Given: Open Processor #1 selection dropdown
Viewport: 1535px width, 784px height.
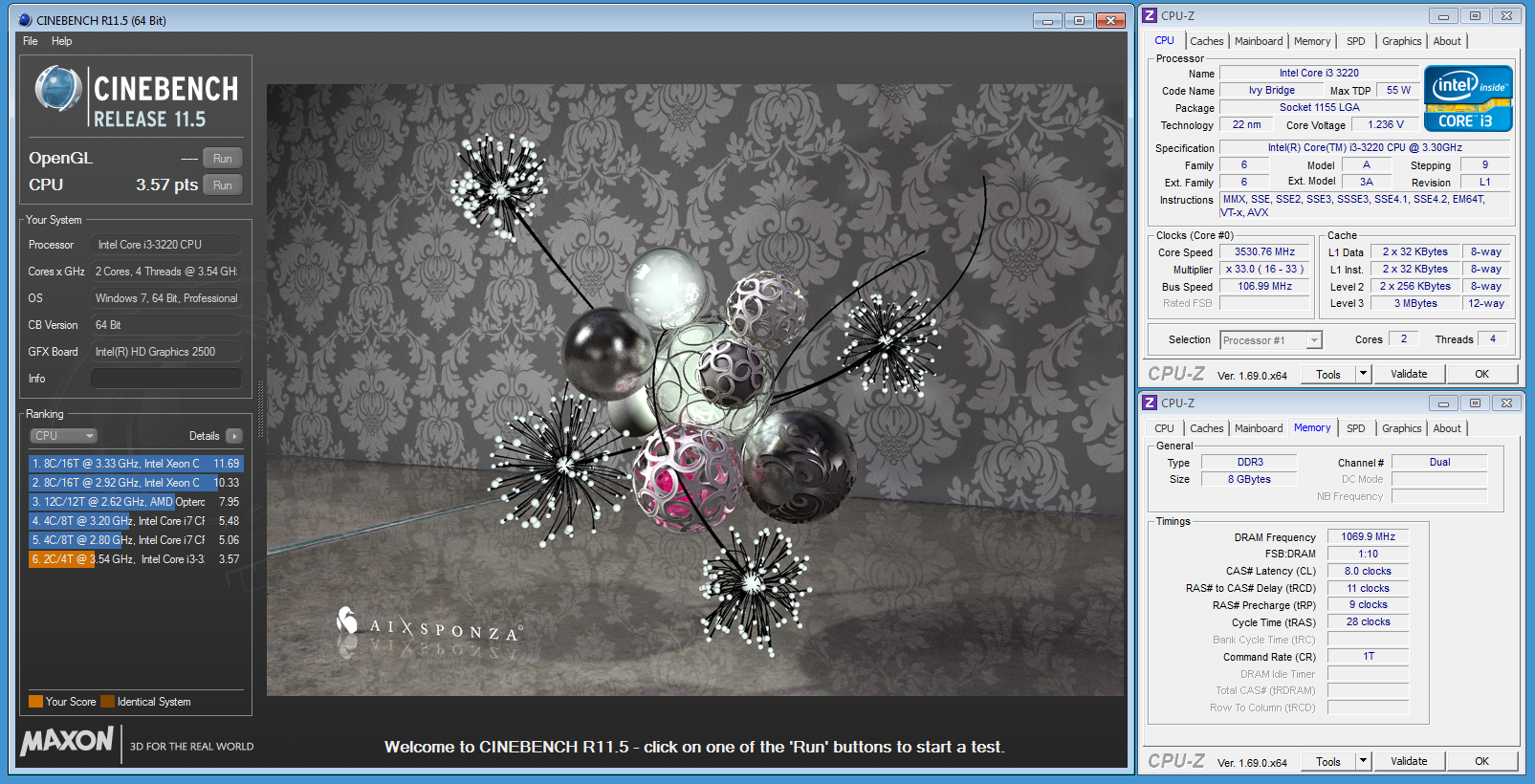Looking at the screenshot, I should point(1271,340).
